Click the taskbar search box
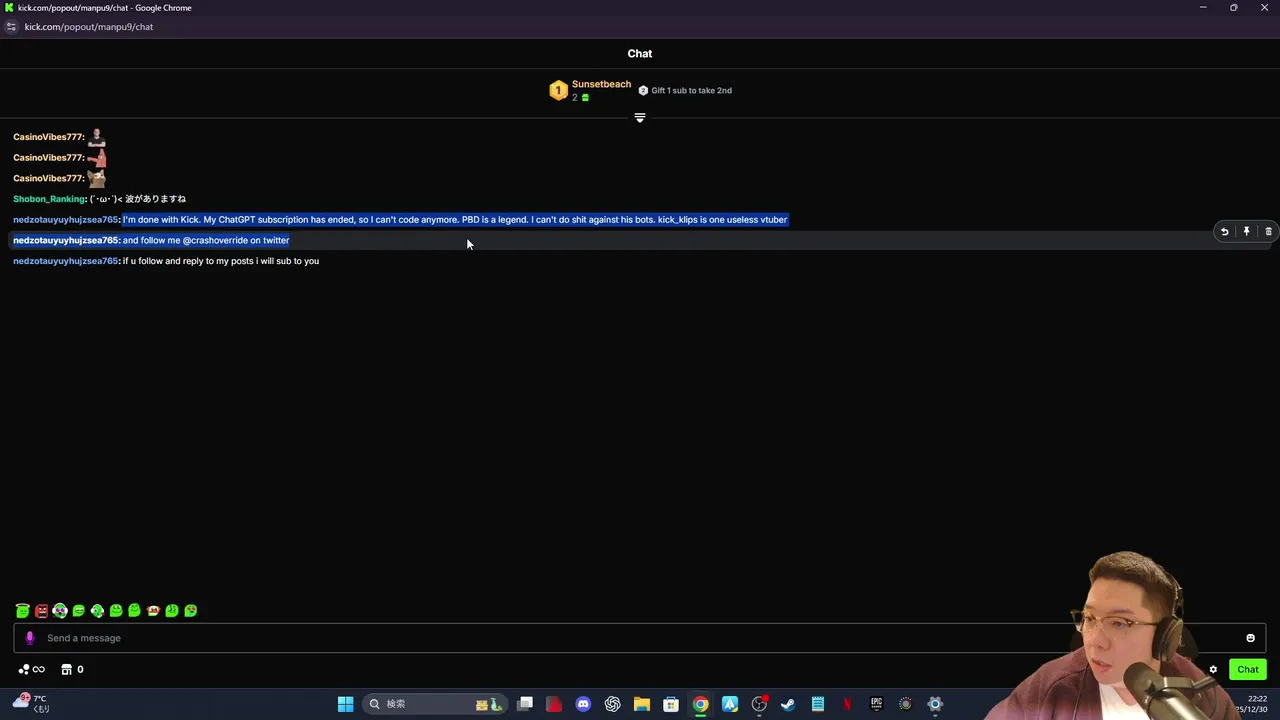 point(433,704)
